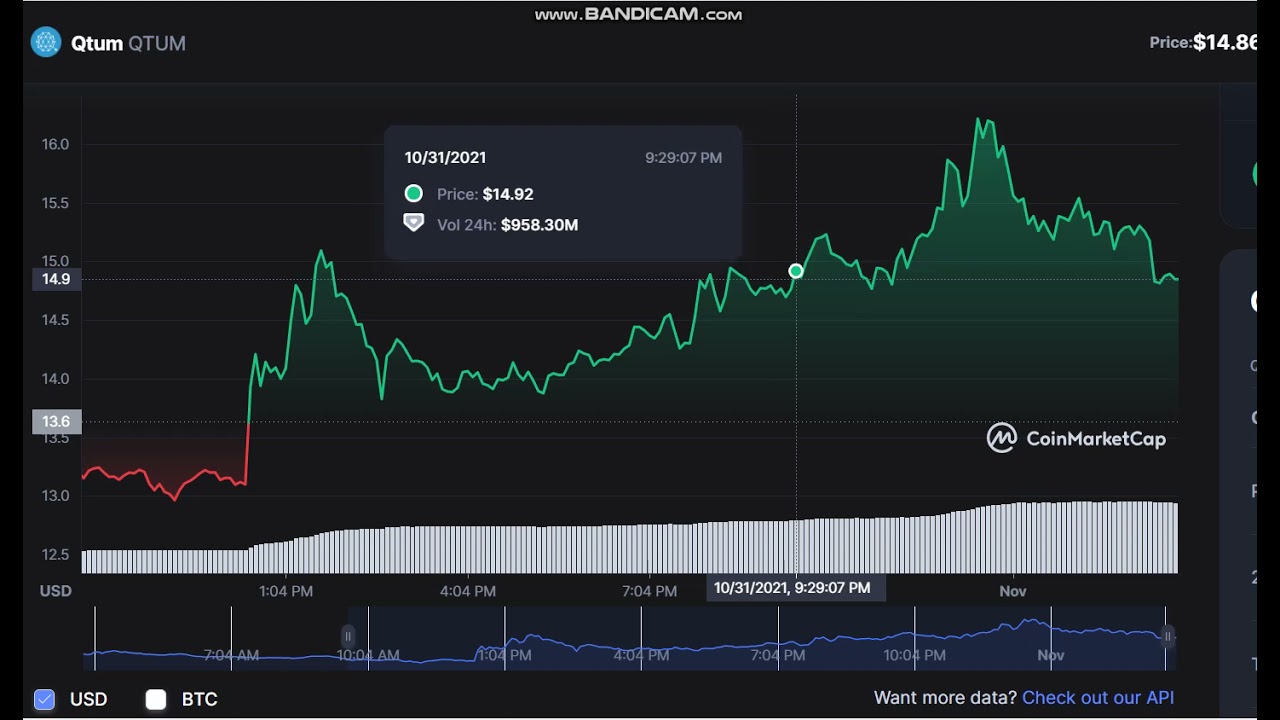Toggle the USD checkbox

tap(44, 699)
